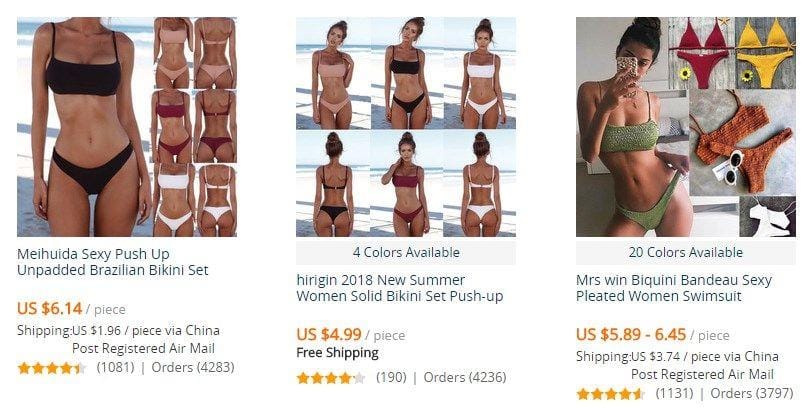The width and height of the screenshot is (812, 411).
Task: Click the star rating icons of Mrs win listing
Action: click(611, 394)
